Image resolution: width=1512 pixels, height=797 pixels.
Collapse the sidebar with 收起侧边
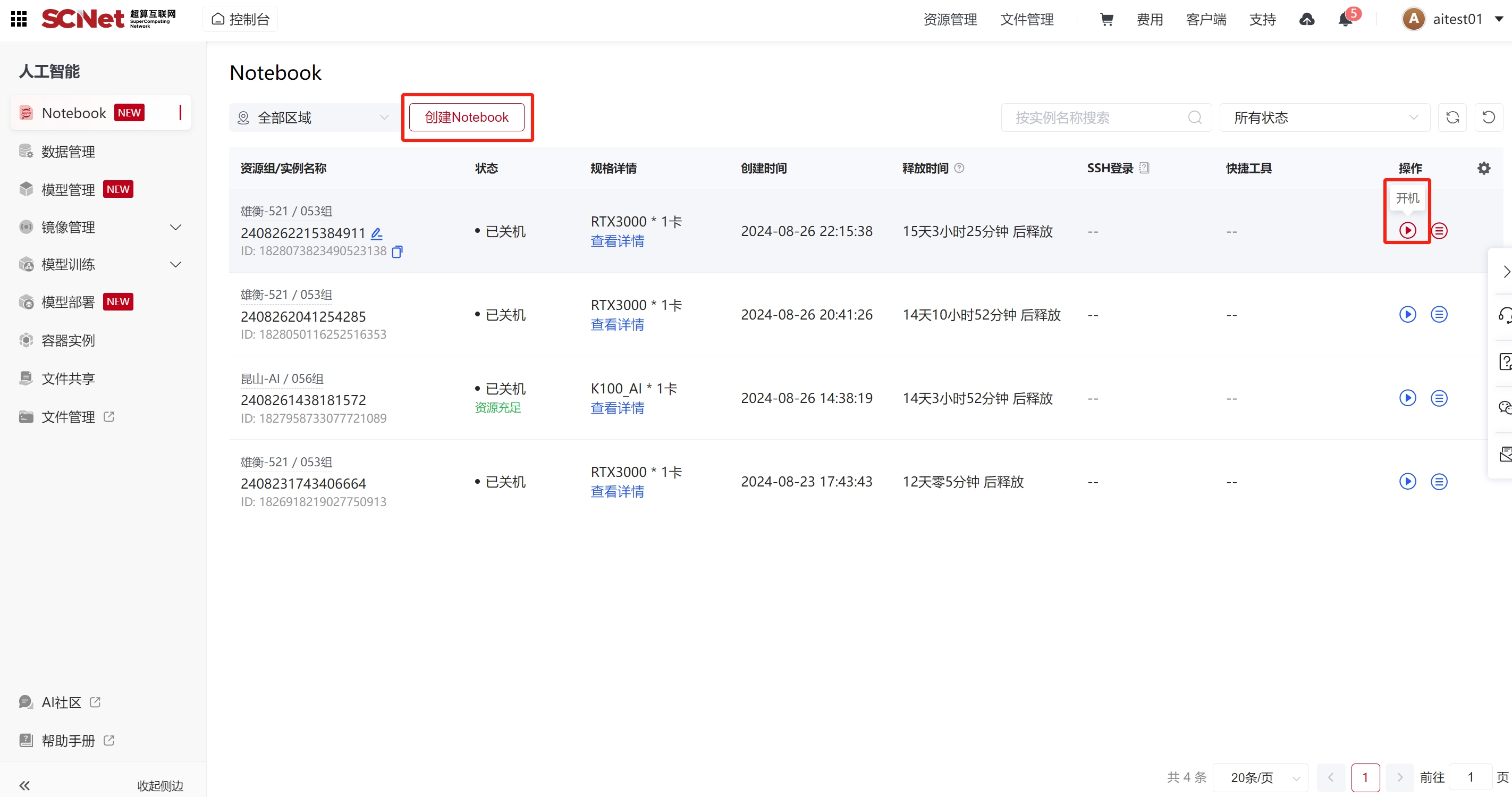click(159, 785)
